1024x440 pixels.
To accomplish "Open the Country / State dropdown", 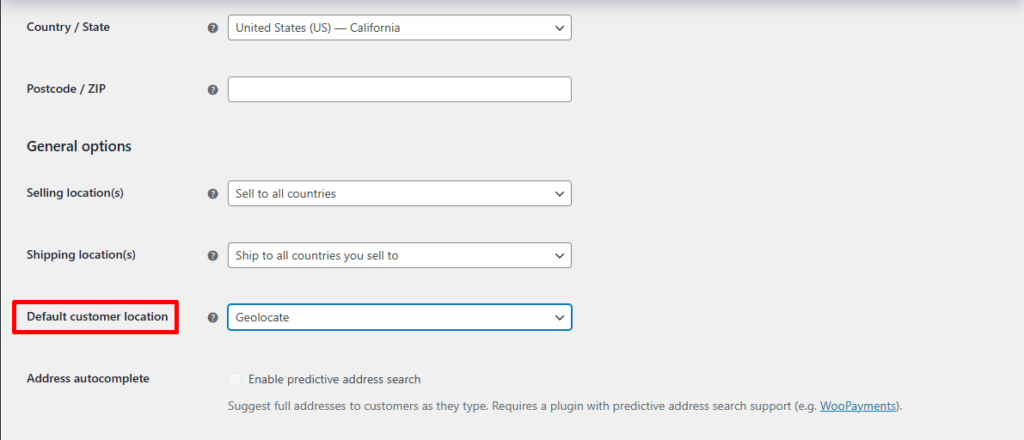I will pos(399,28).
